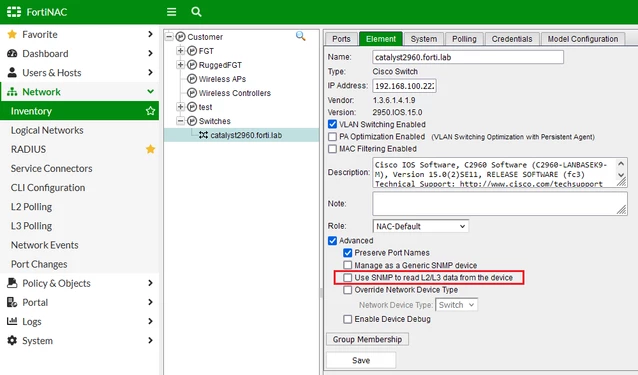Click the Users & Hosts person icon
The height and width of the screenshot is (375, 638).
pyautogui.click(x=12, y=72)
